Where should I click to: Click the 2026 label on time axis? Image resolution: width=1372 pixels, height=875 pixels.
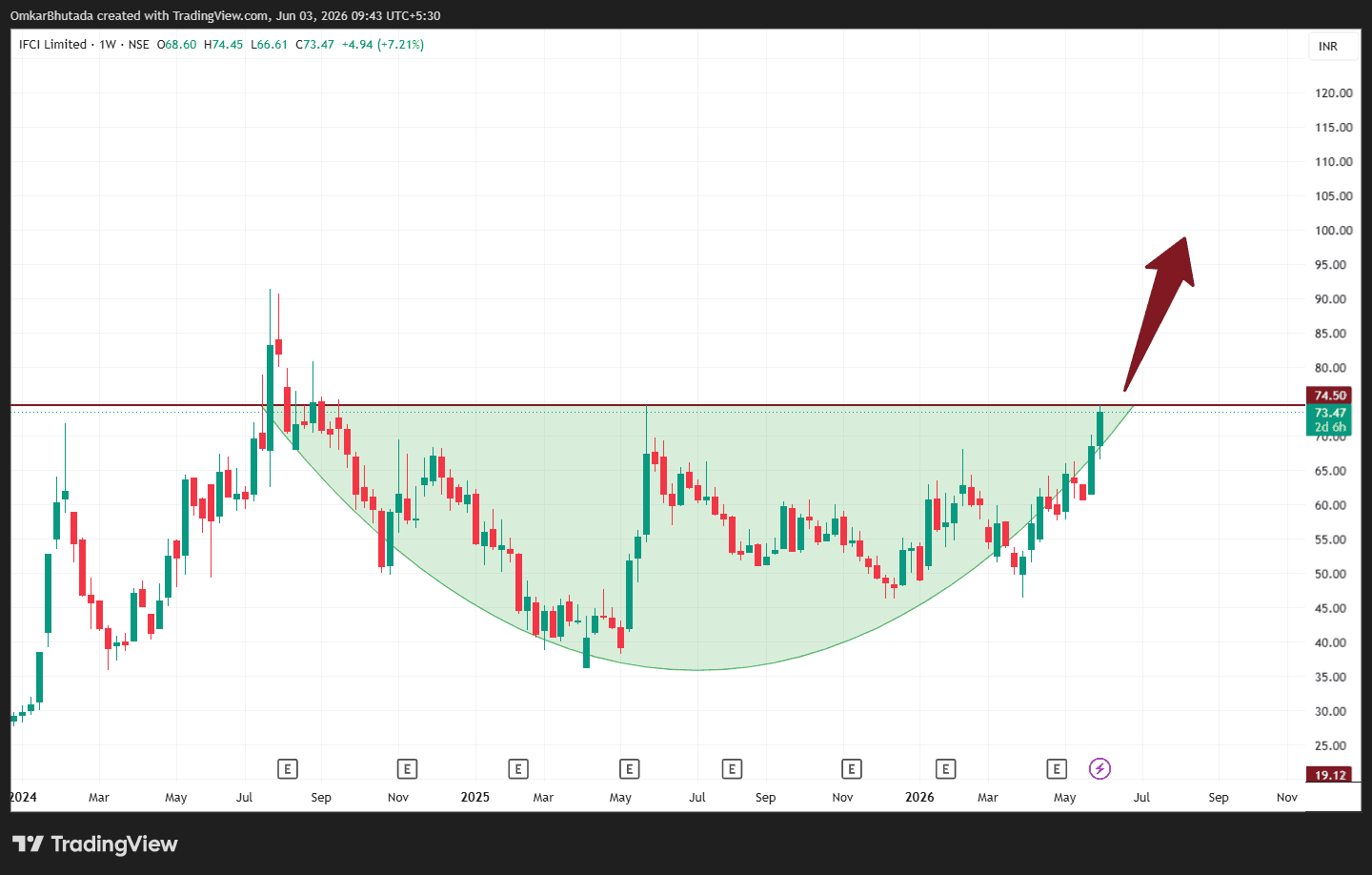(919, 797)
